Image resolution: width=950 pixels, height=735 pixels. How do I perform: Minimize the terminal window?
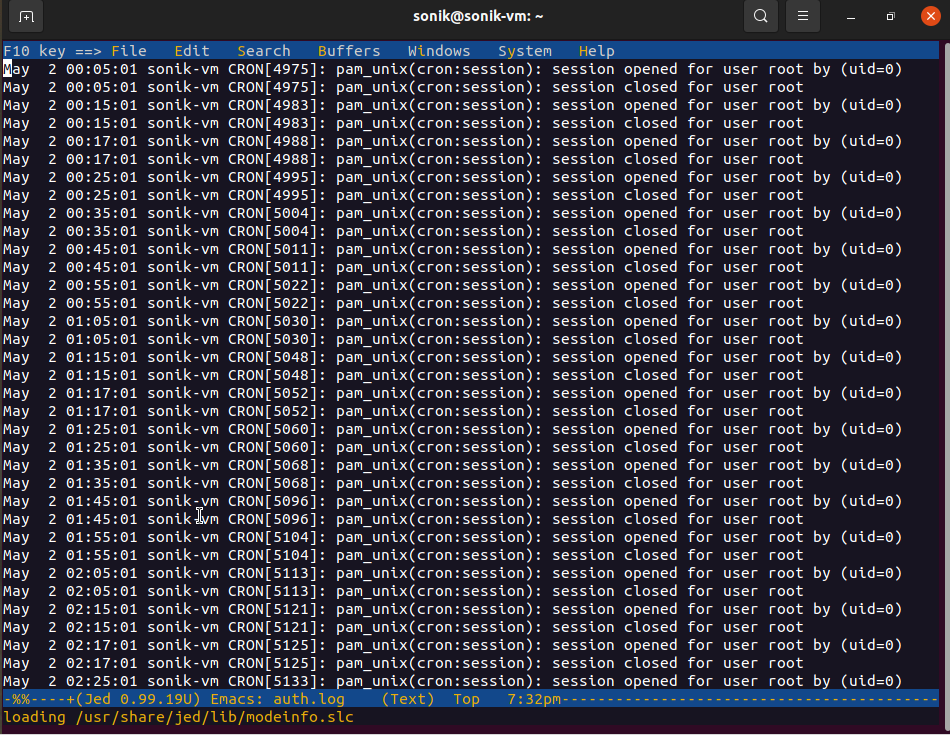(x=851, y=17)
